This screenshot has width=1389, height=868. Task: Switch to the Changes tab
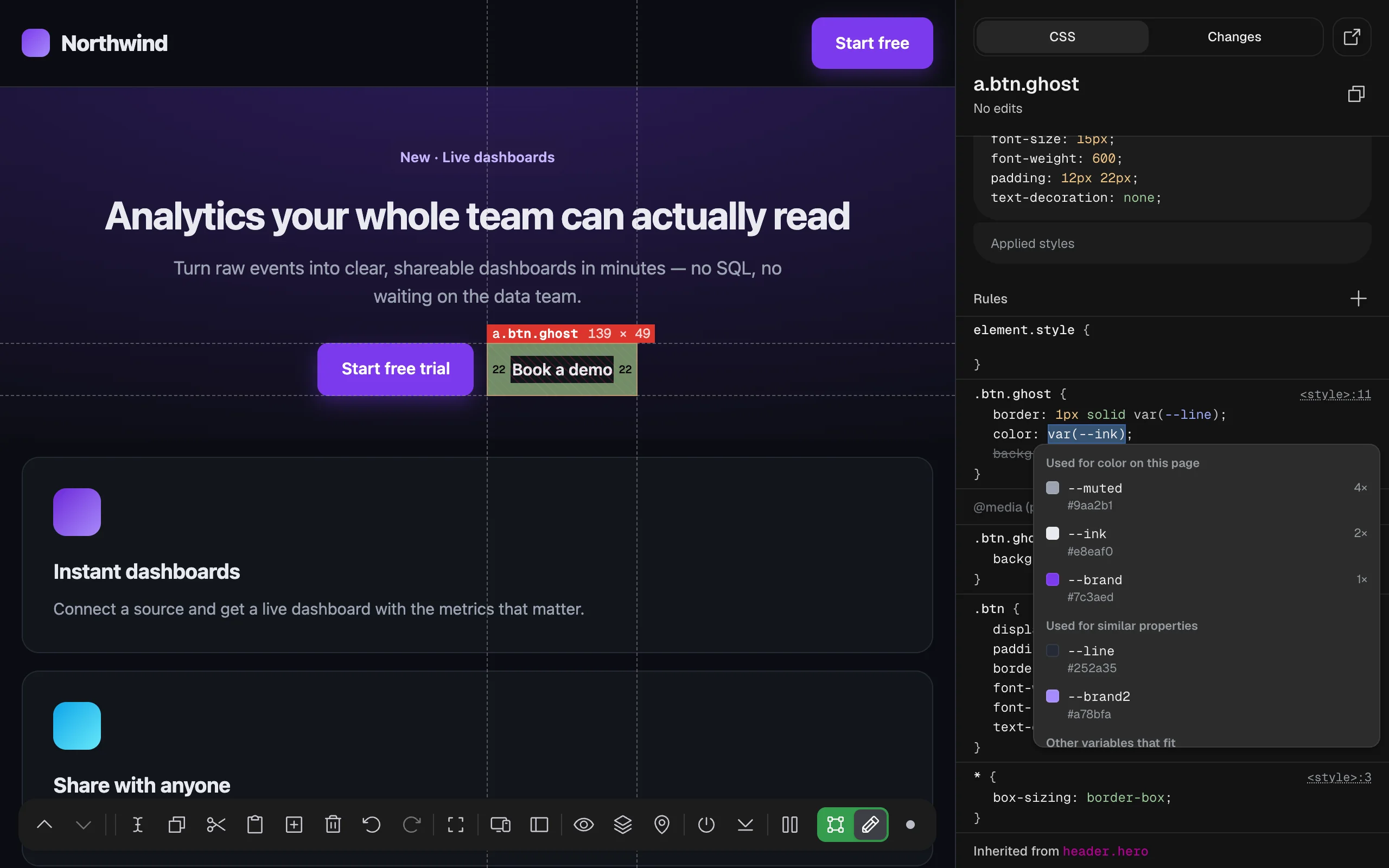click(x=1234, y=37)
